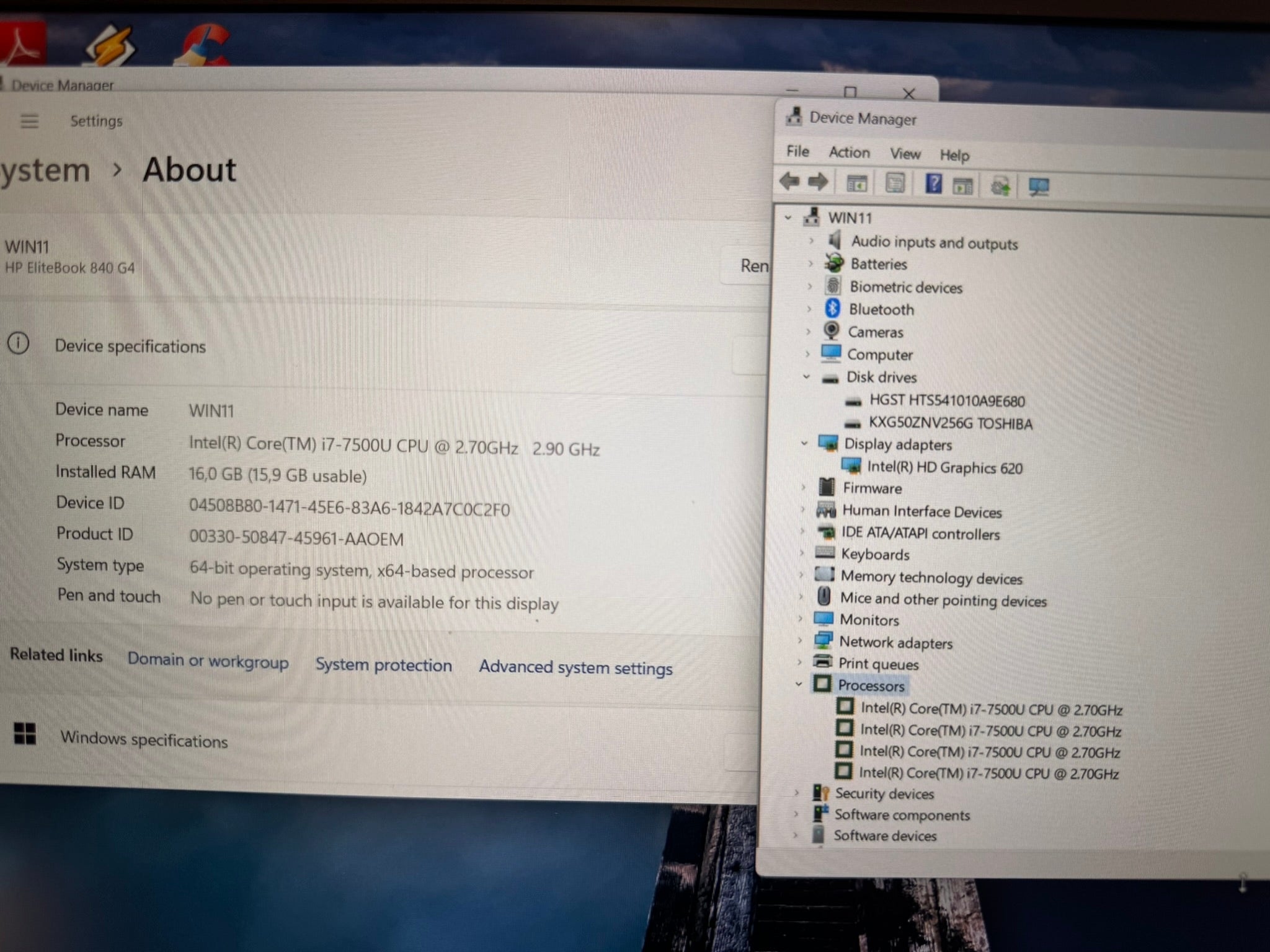The width and height of the screenshot is (1270, 952).
Task: Expand the Biometric devices chevron
Action: 809,286
